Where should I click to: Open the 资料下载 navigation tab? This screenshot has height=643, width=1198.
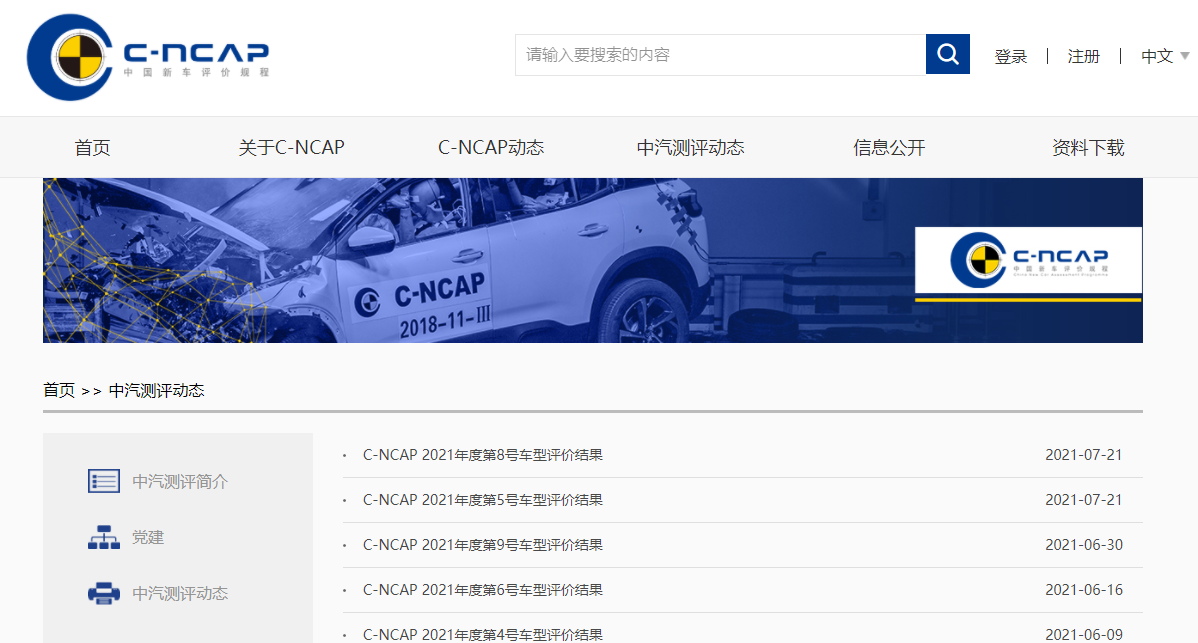pos(1088,147)
